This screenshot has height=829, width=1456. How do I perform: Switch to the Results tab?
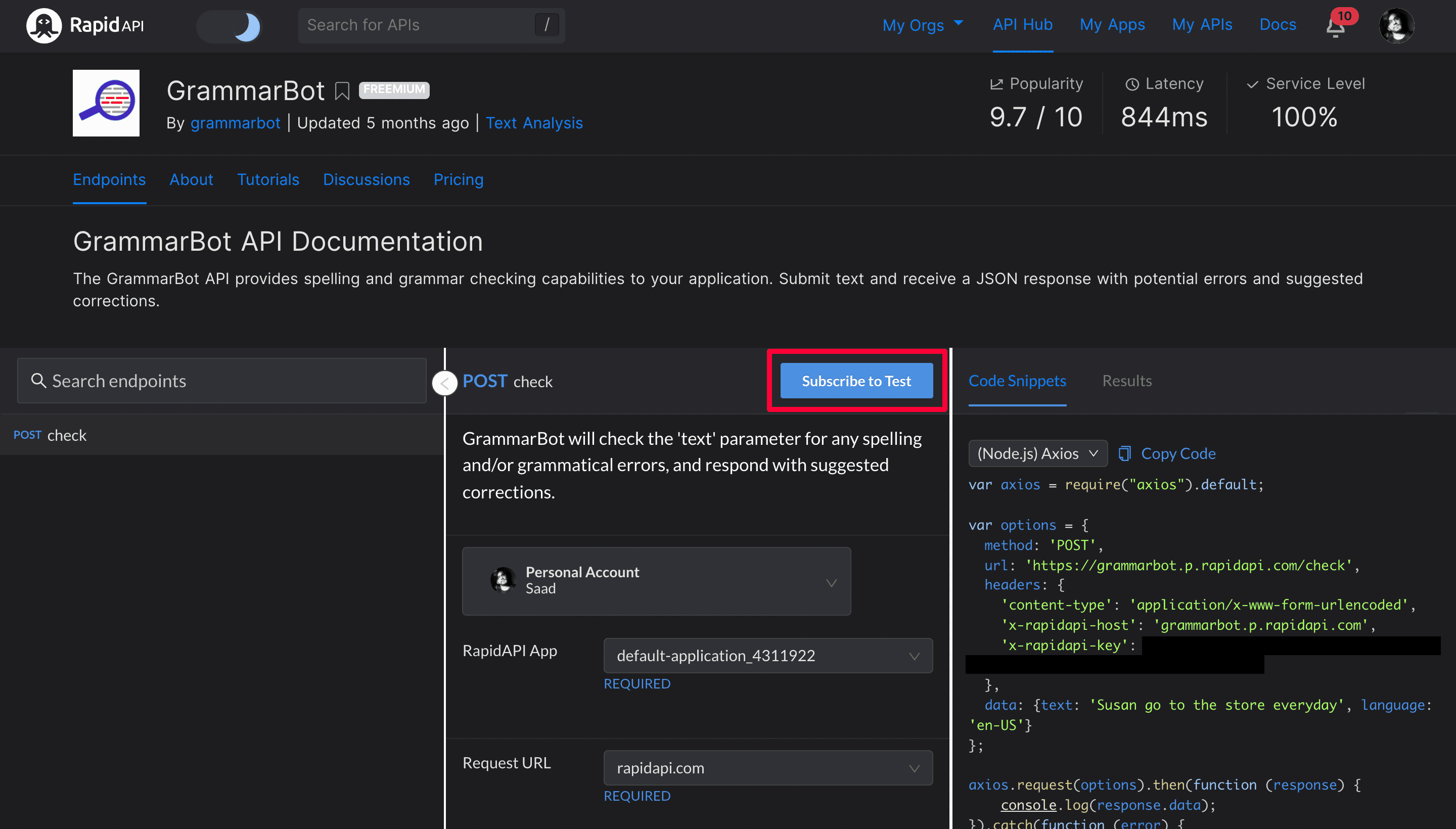[x=1127, y=381]
